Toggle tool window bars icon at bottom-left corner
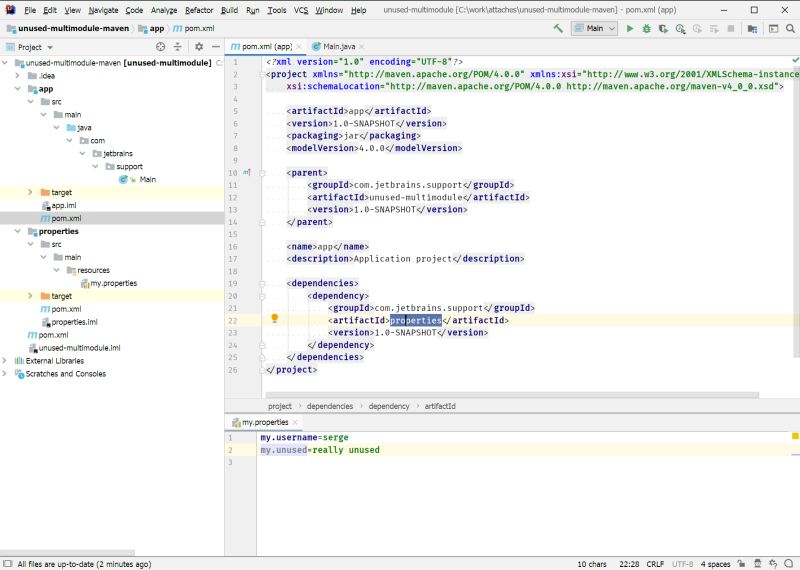The width and height of the screenshot is (800, 570). 8,564
